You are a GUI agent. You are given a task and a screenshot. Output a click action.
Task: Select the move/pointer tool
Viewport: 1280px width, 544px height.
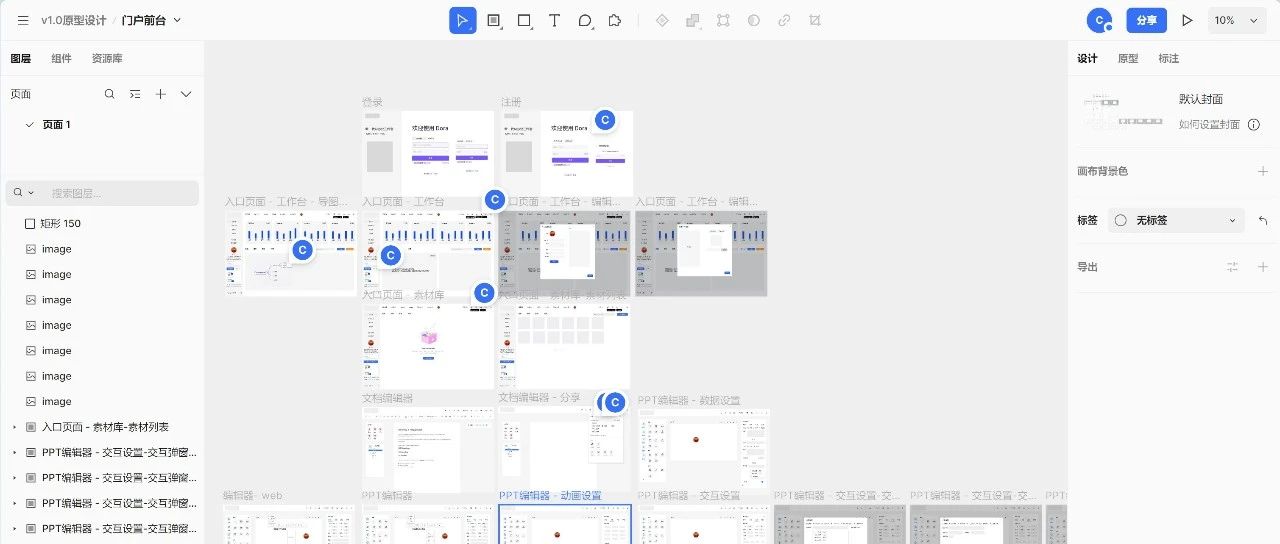click(x=462, y=20)
